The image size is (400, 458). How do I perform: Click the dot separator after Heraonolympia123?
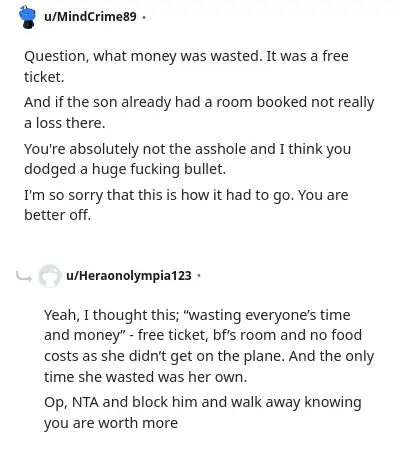coord(199,276)
